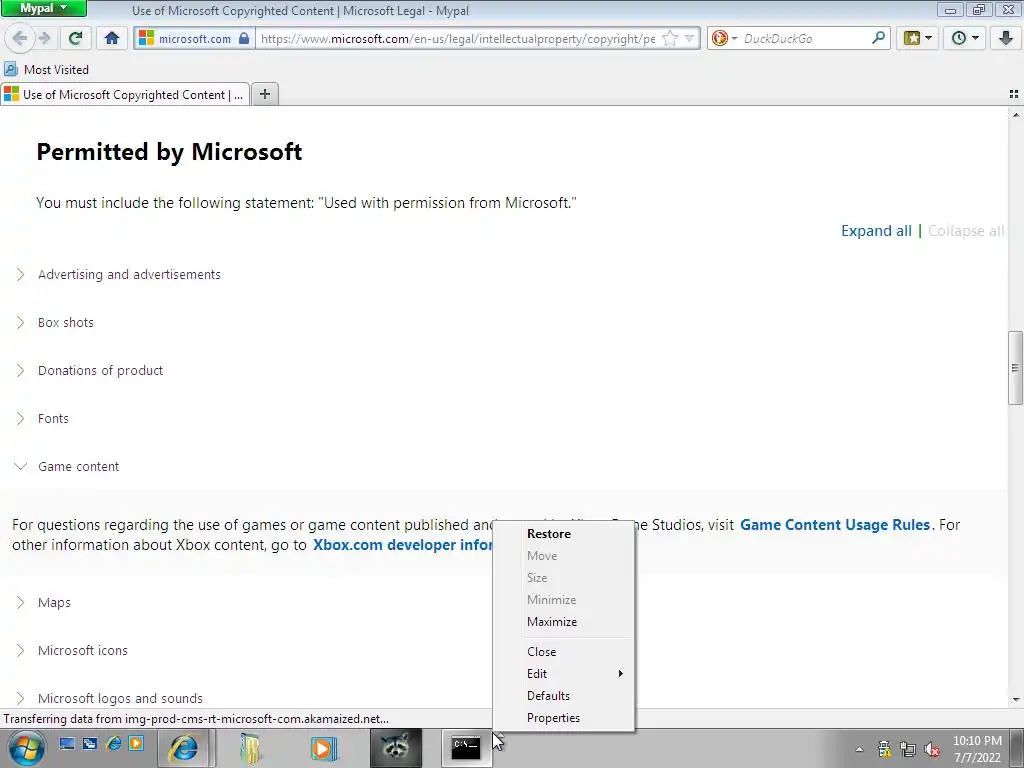Open Windows Media Player from the taskbar

324,748
